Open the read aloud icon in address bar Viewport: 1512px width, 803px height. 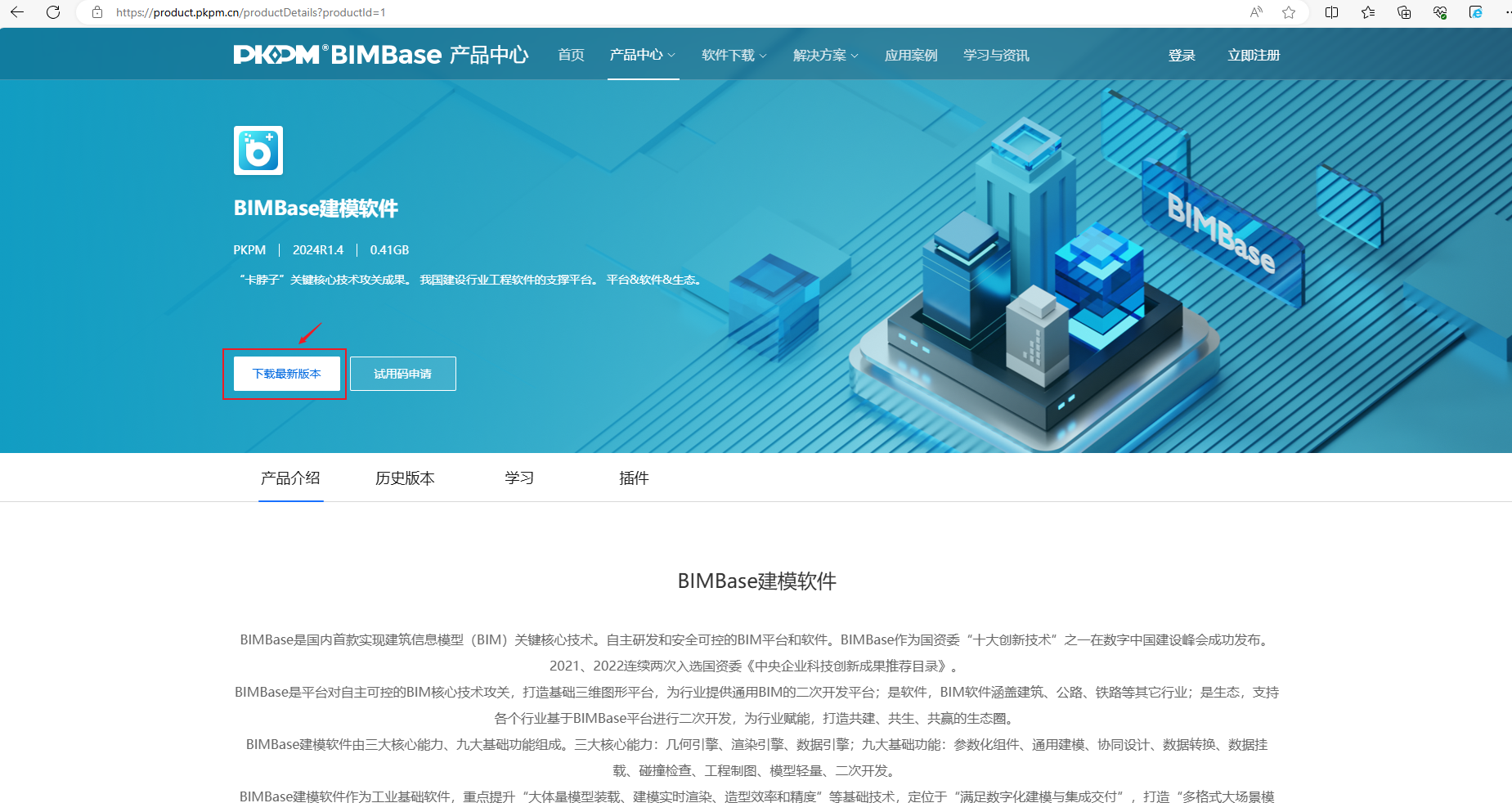(x=1256, y=12)
